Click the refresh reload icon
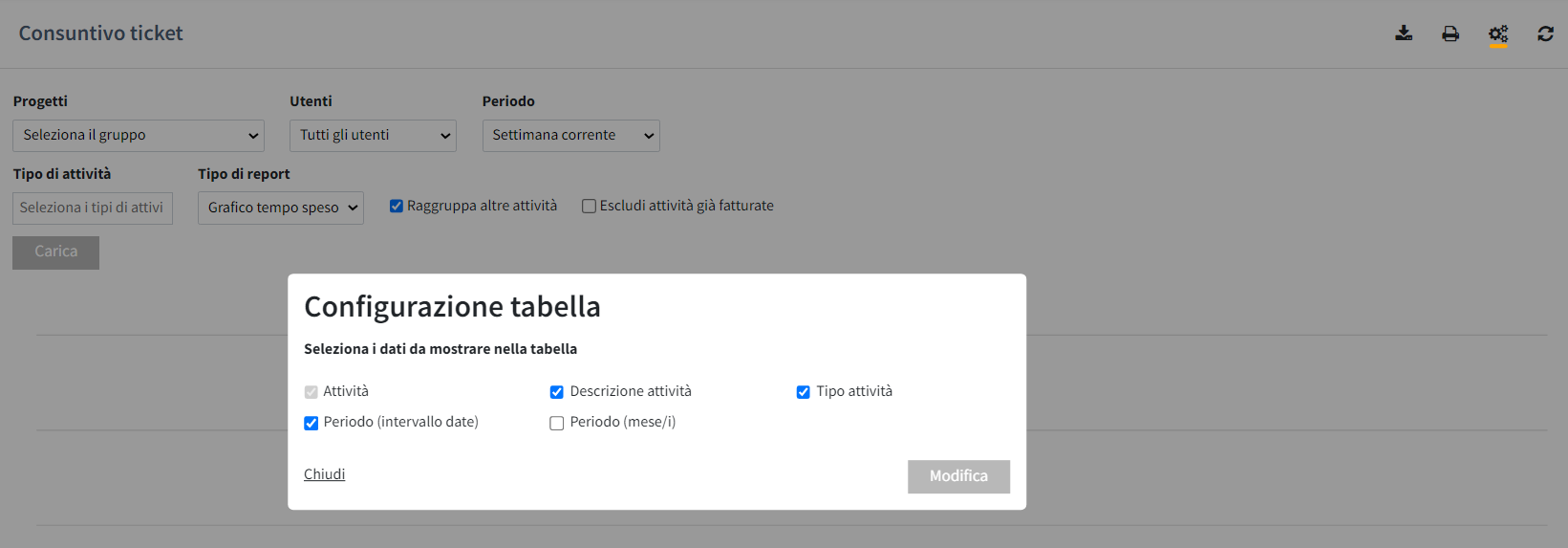This screenshot has height=548, width=1568. pyautogui.click(x=1545, y=33)
